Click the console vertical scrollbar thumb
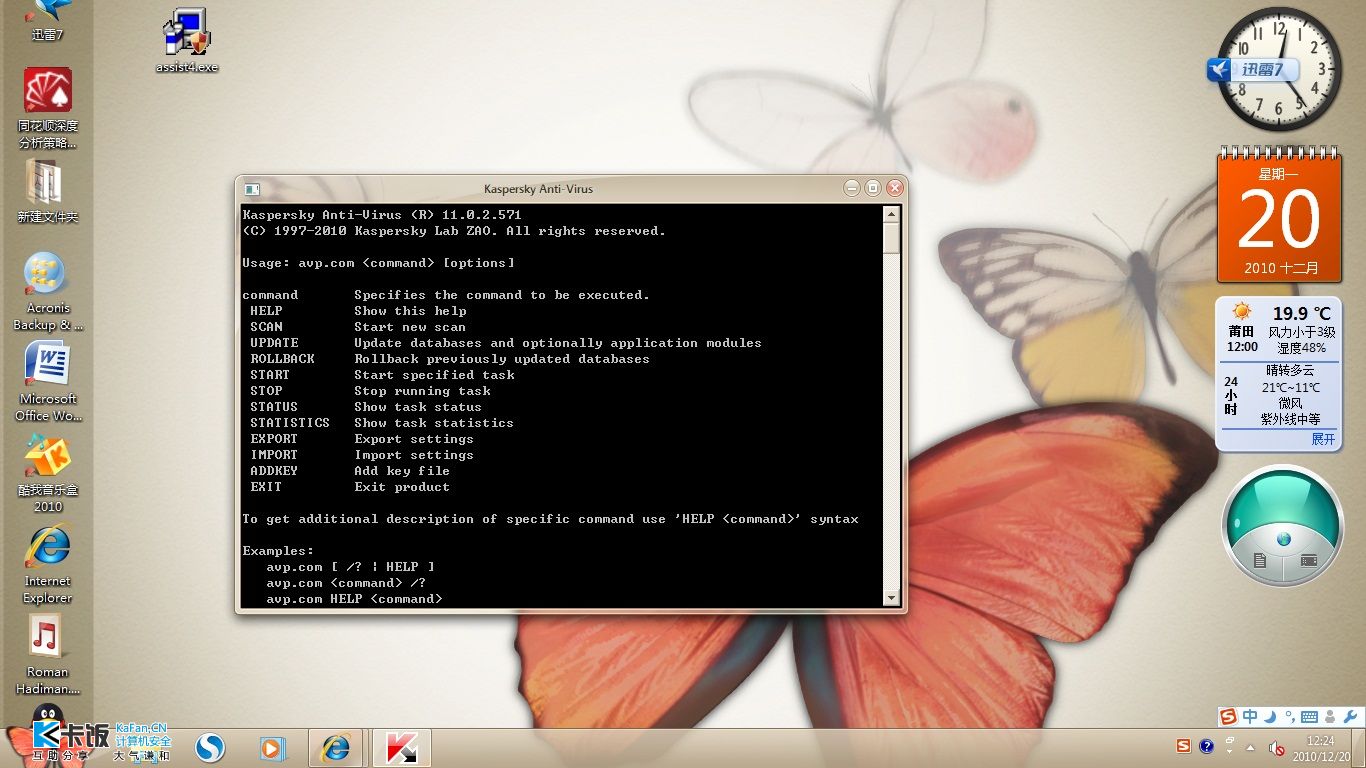The width and height of the screenshot is (1366, 768). point(891,238)
